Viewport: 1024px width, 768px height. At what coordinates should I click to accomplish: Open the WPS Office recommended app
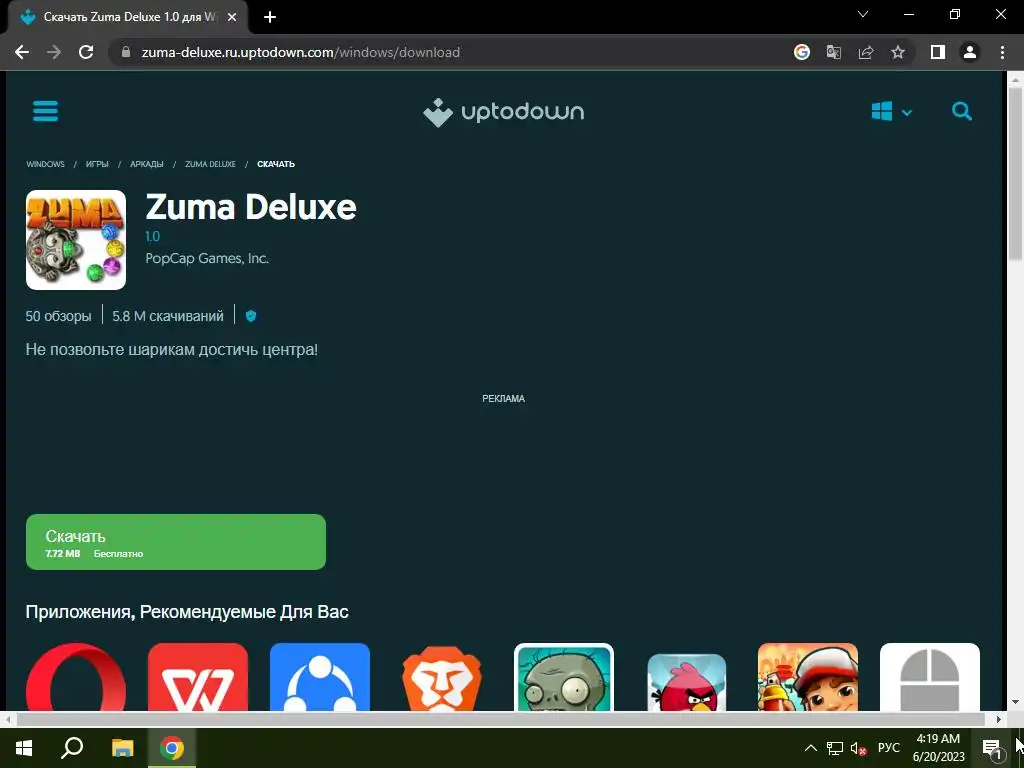point(198,677)
